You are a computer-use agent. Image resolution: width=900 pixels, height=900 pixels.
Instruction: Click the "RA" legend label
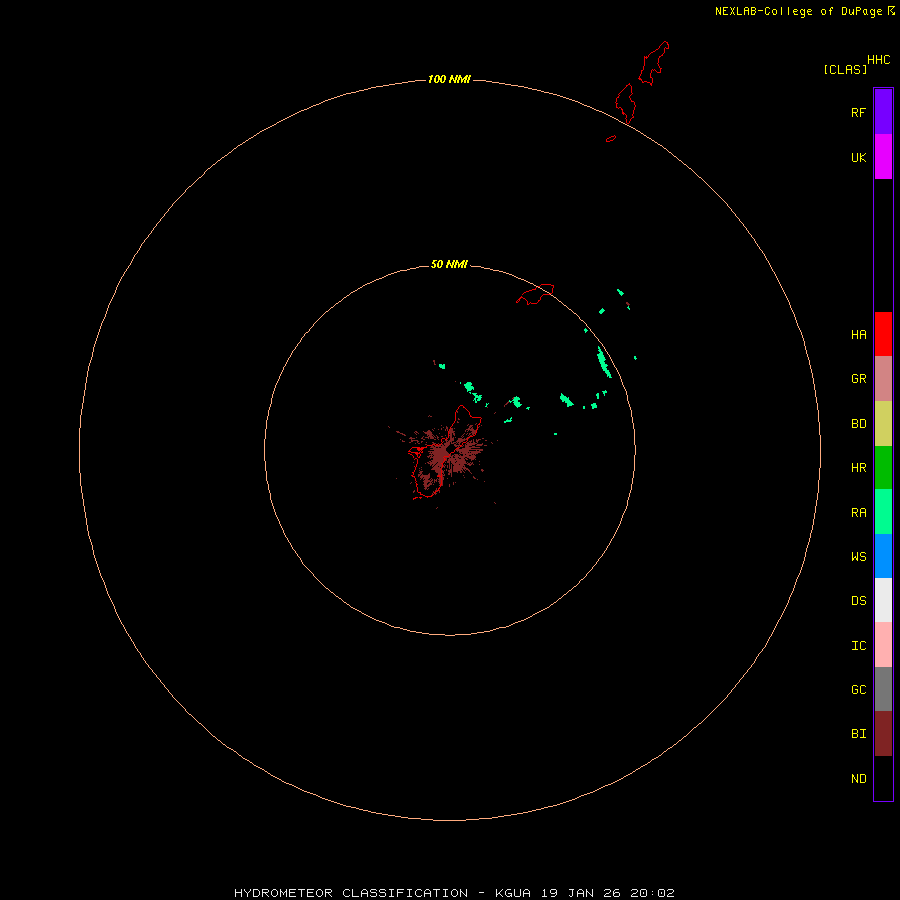(858, 513)
